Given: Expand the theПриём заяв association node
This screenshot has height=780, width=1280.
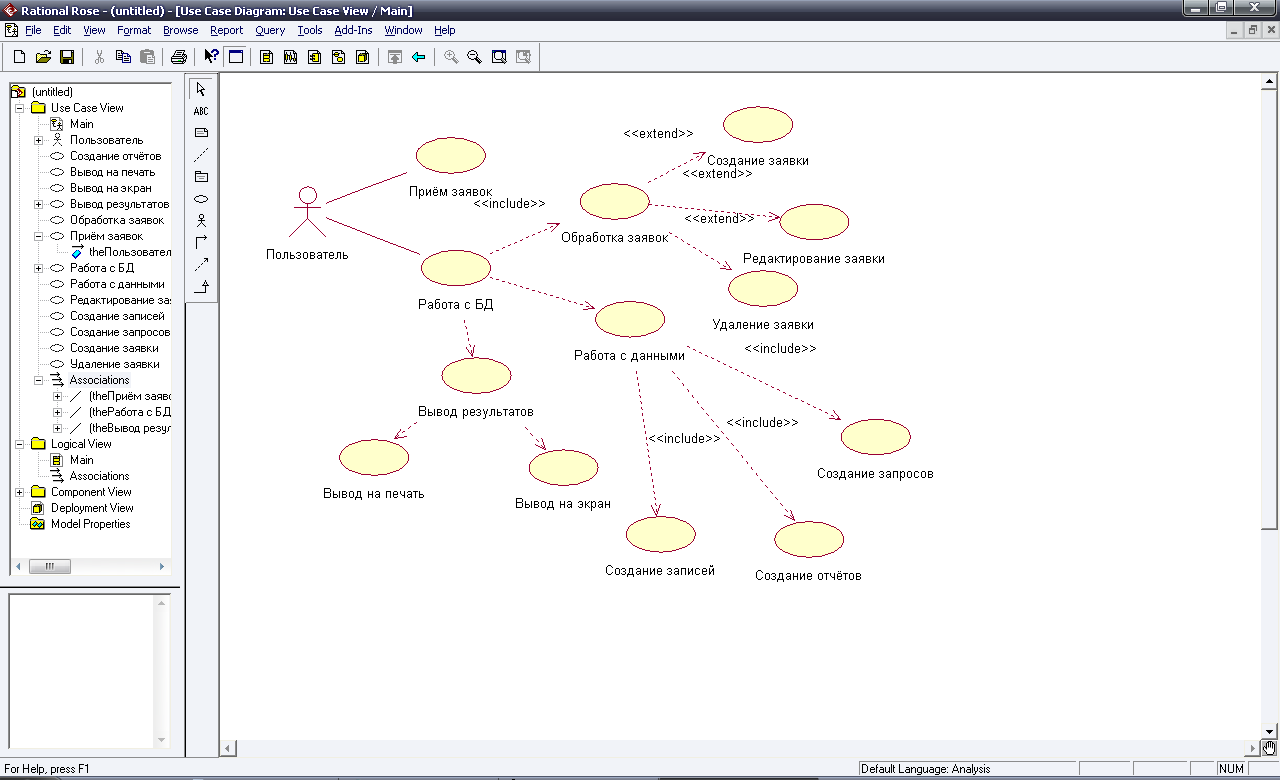Looking at the screenshot, I should [x=58, y=396].
